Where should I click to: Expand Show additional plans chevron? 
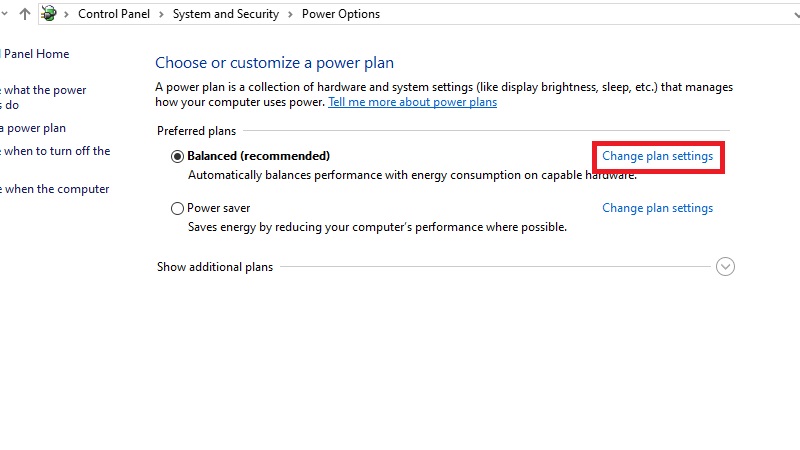coord(726,267)
